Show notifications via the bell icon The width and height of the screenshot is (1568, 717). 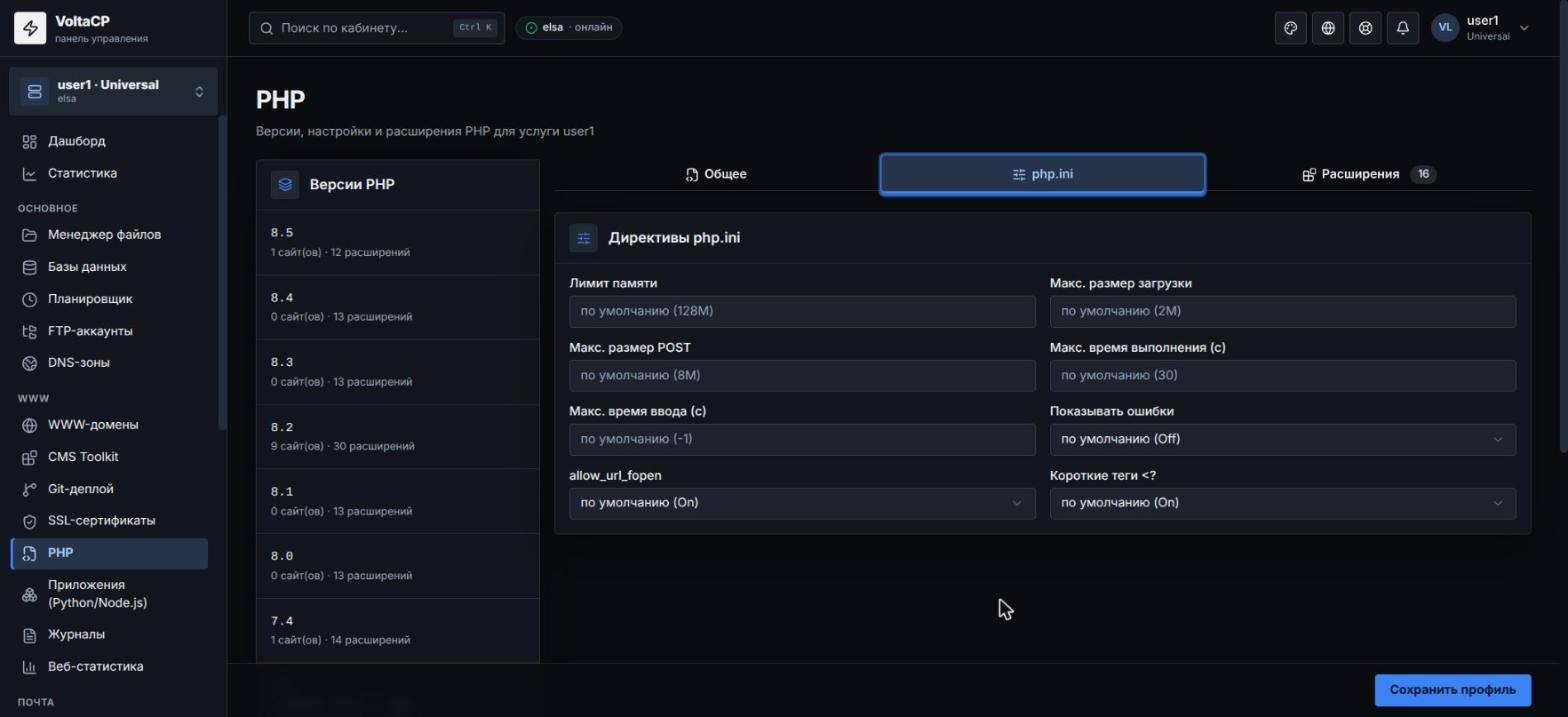click(x=1403, y=28)
